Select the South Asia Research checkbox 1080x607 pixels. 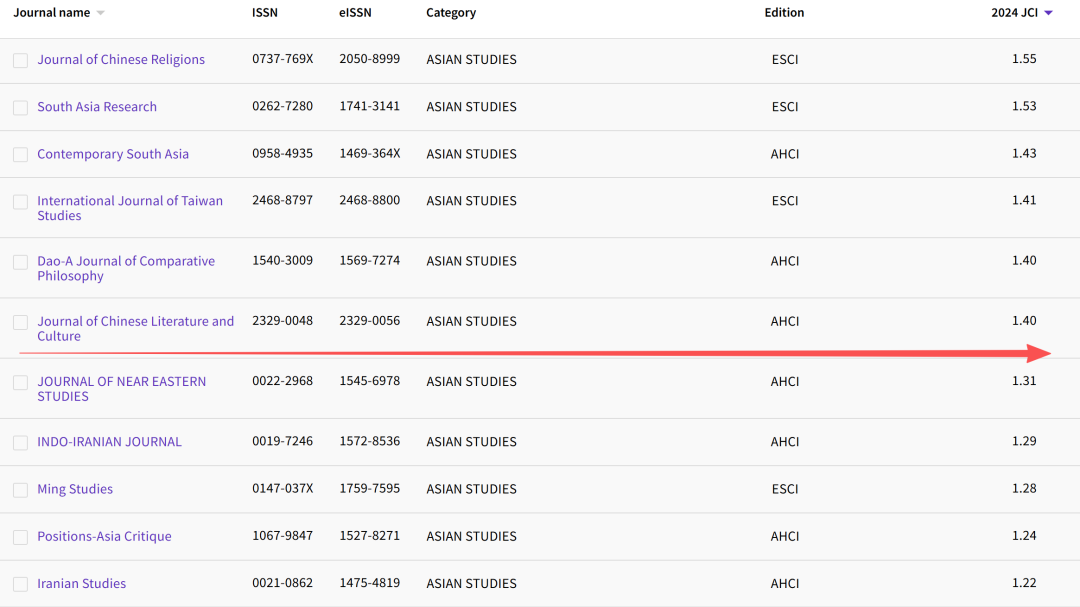point(20,107)
